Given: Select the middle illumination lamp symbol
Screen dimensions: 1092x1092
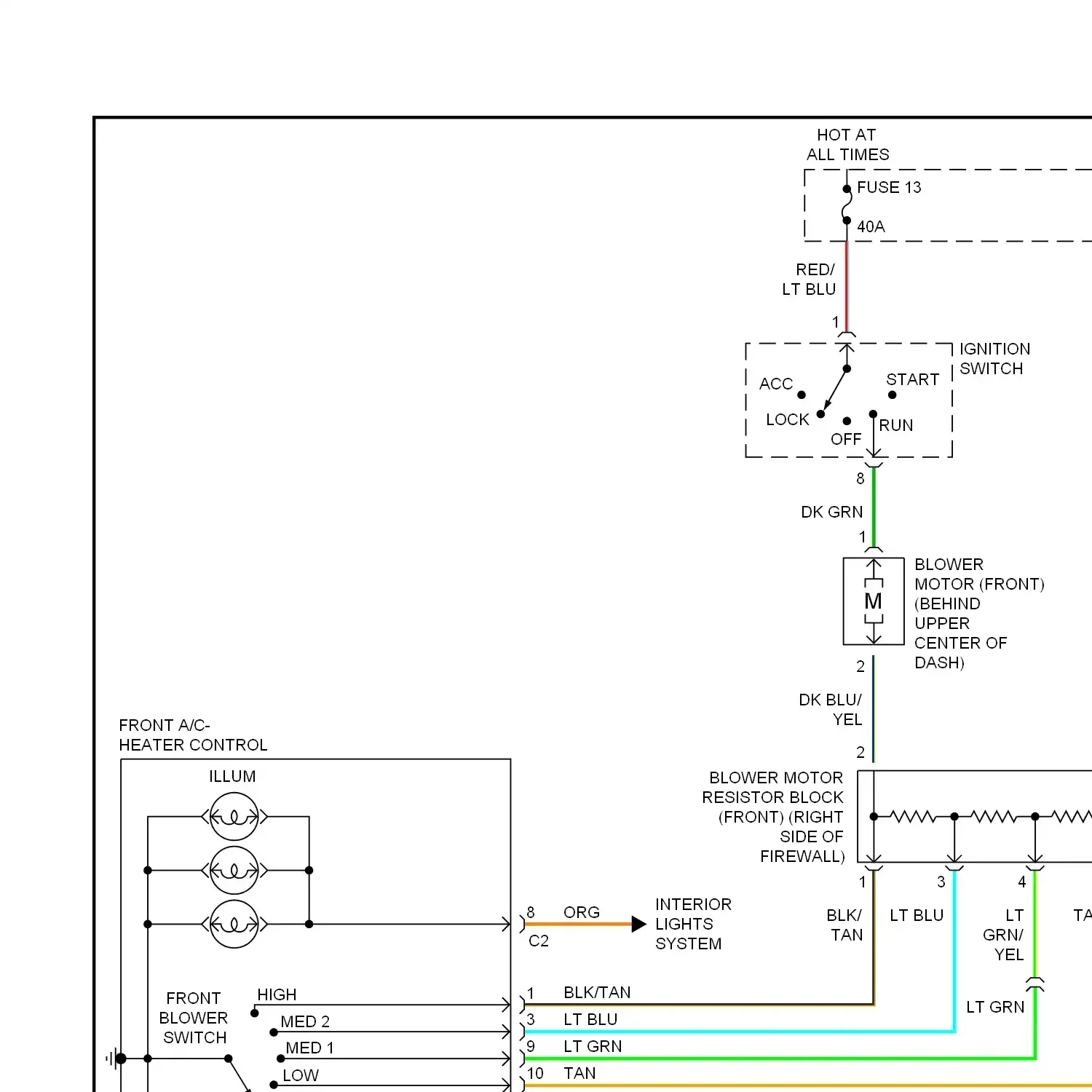Looking at the screenshot, I should (x=234, y=870).
